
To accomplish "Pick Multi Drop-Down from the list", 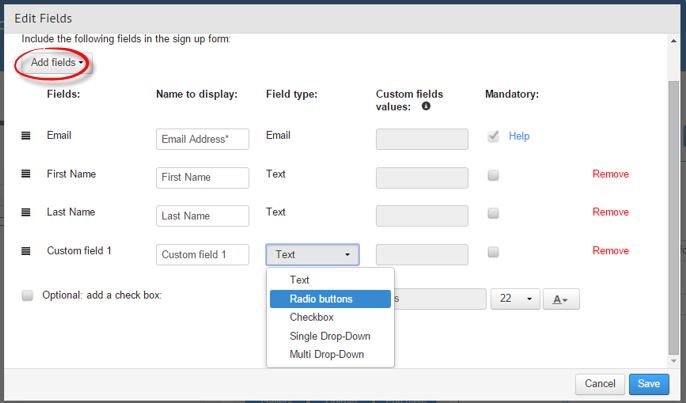I will coord(327,354).
